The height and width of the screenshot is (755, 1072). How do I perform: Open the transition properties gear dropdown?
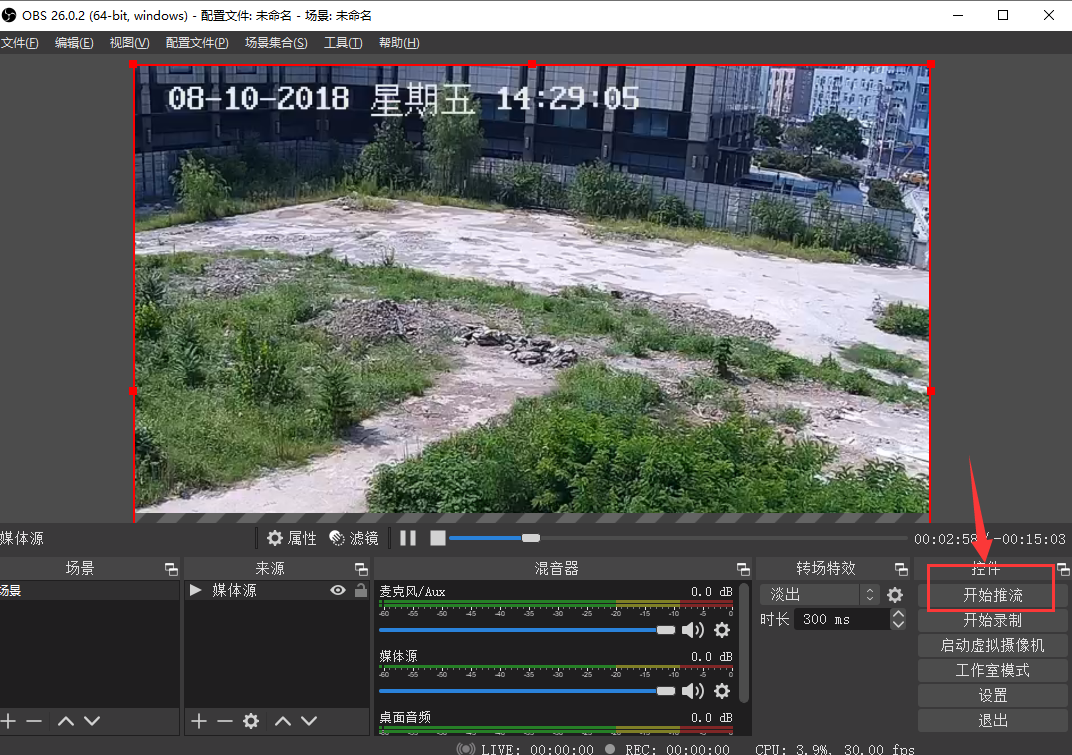point(895,594)
